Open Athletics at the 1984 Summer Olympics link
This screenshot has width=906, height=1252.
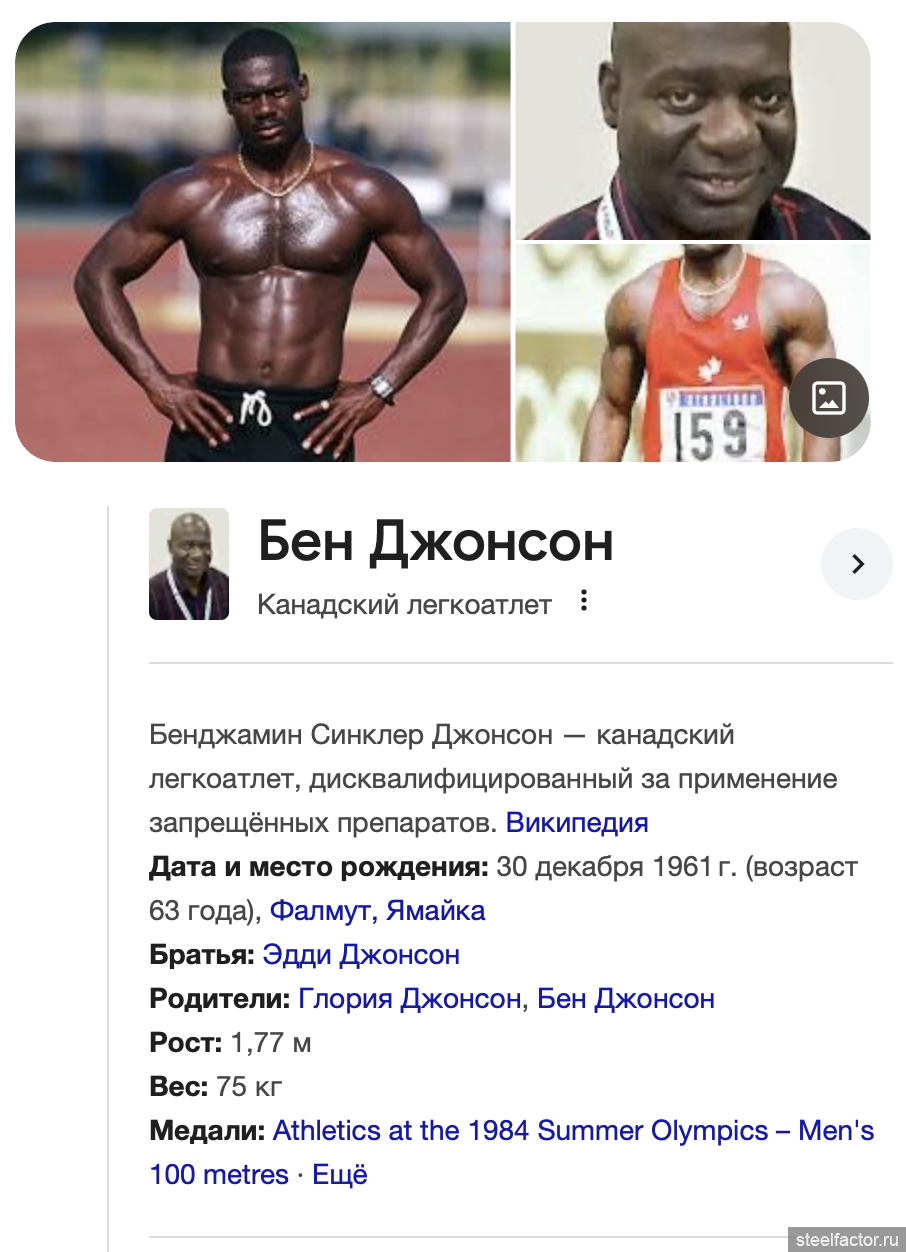(x=512, y=1152)
